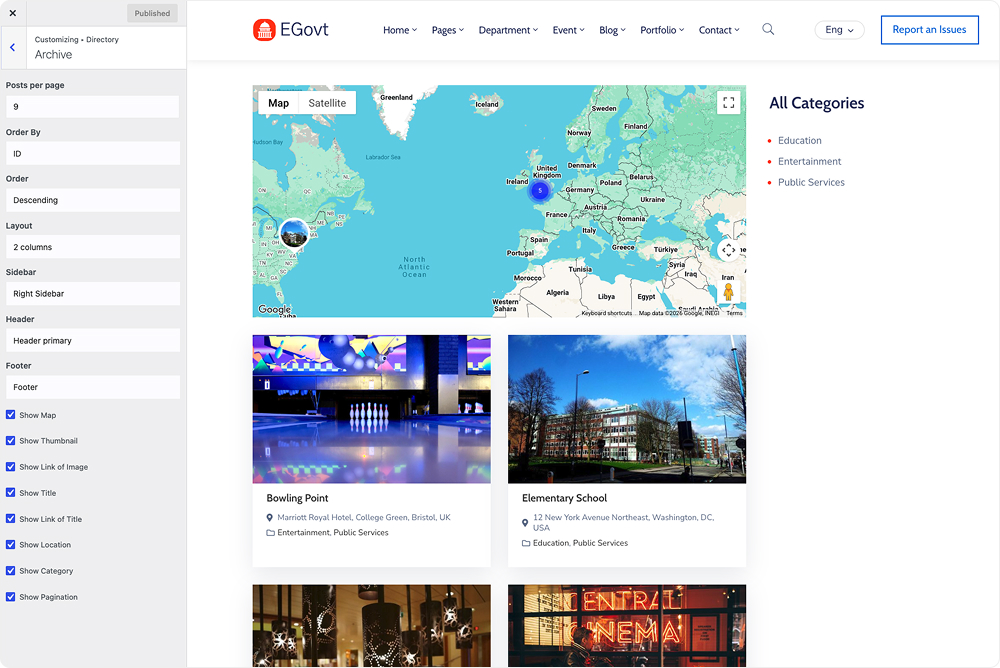Click the map camera pan control icon
1000x668 pixels.
[728, 249]
